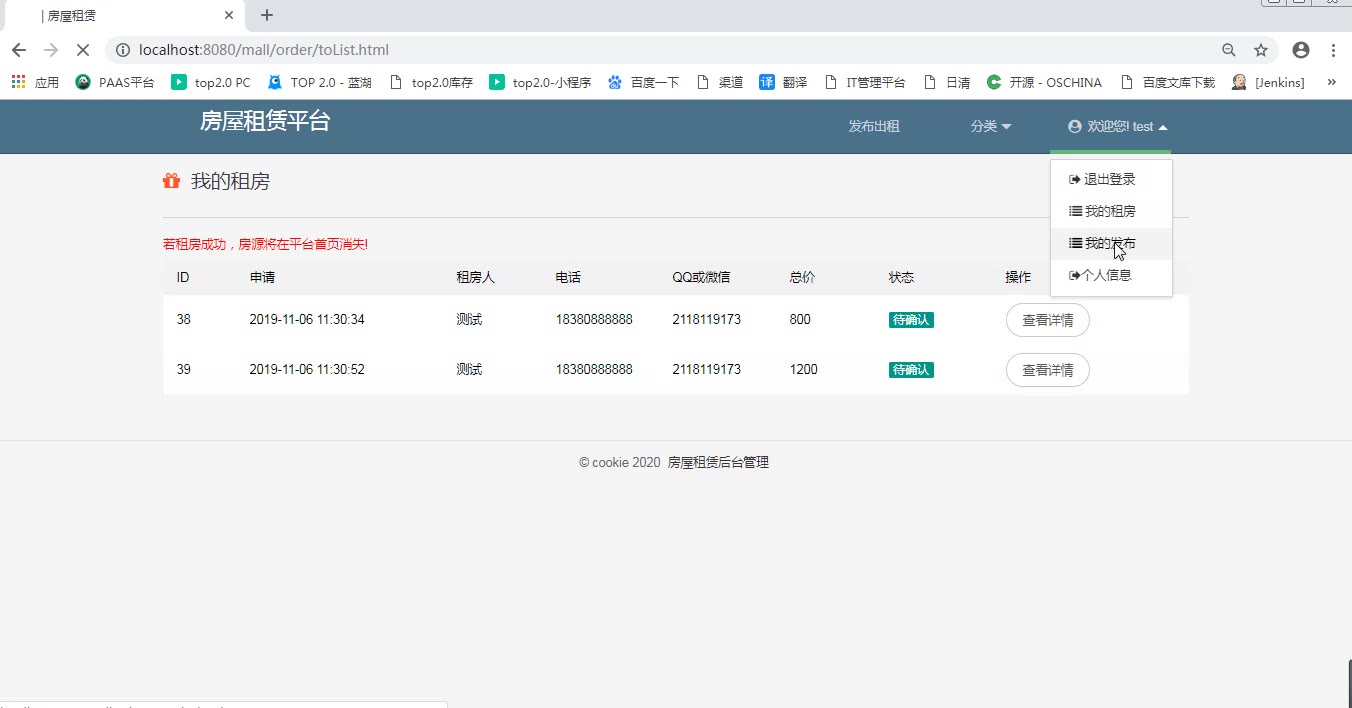Bookmark this page with star icon
Image resolution: width=1352 pixels, height=708 pixels.
point(1261,50)
